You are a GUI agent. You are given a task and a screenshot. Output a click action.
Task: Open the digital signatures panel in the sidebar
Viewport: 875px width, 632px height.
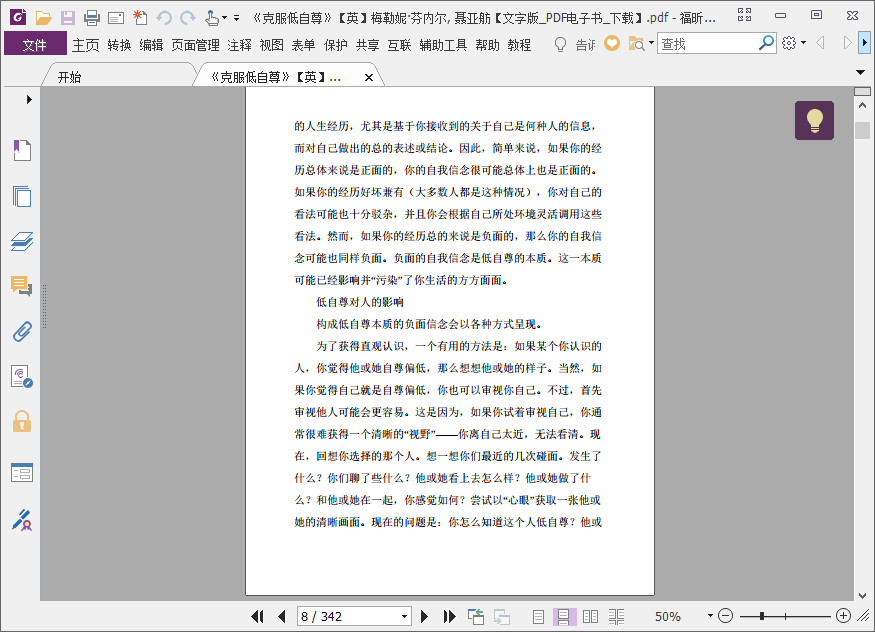click(22, 377)
